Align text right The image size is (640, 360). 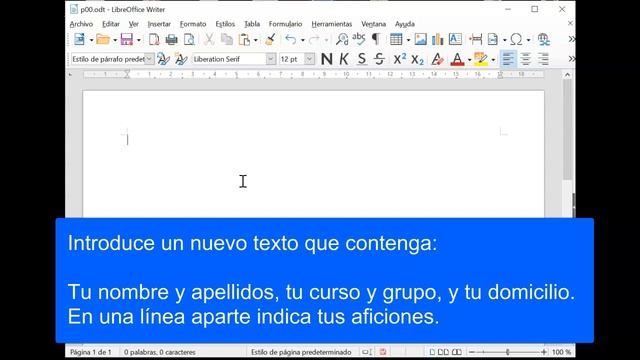click(x=543, y=59)
